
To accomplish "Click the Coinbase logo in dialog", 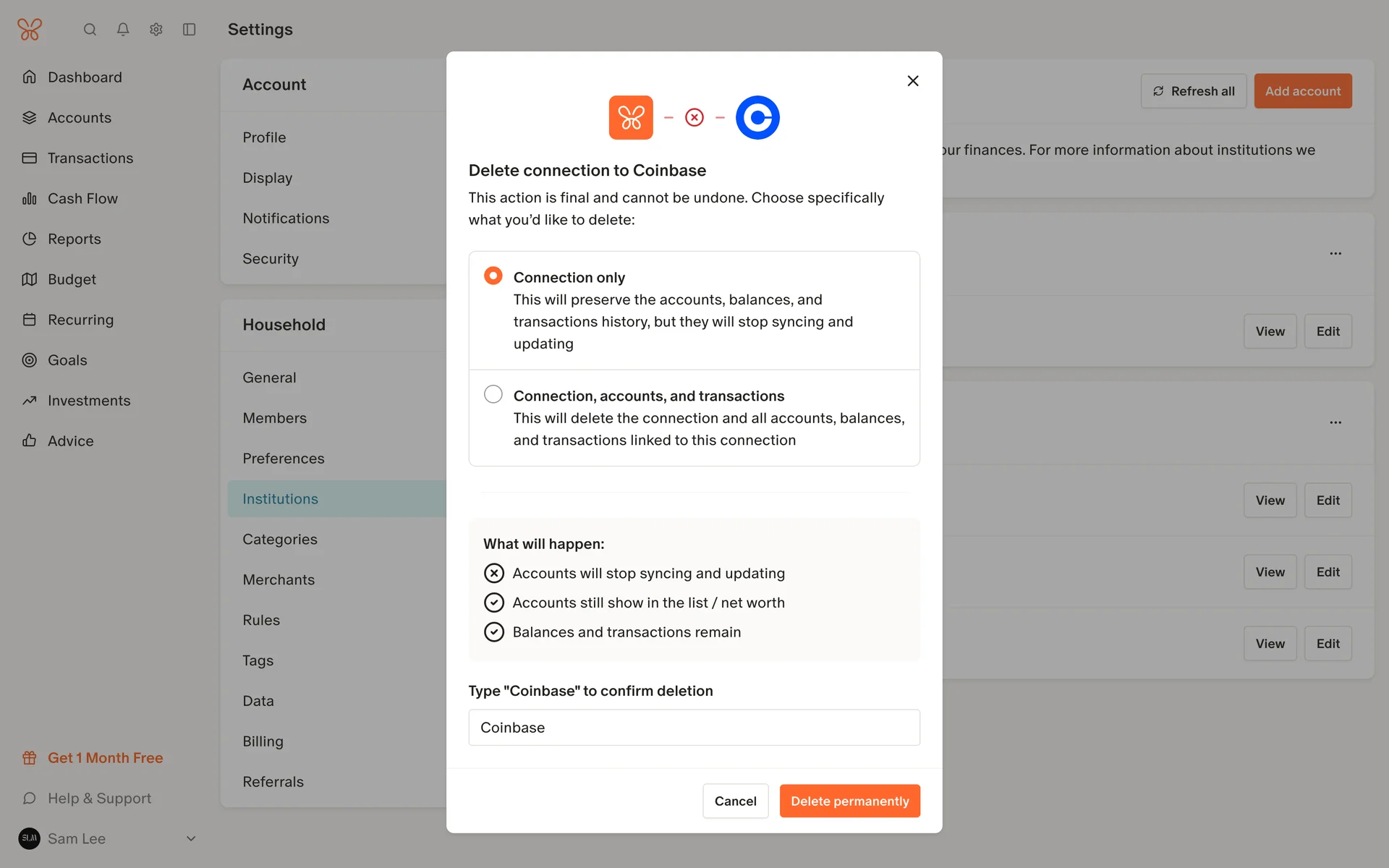I will tap(757, 117).
